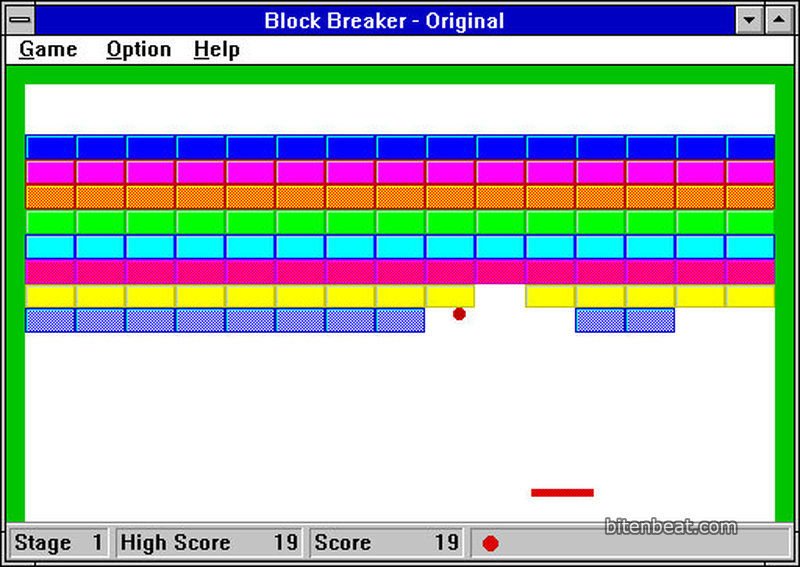Click the rightmost yellow brick
This screenshot has height=567, width=800.
click(x=750, y=296)
